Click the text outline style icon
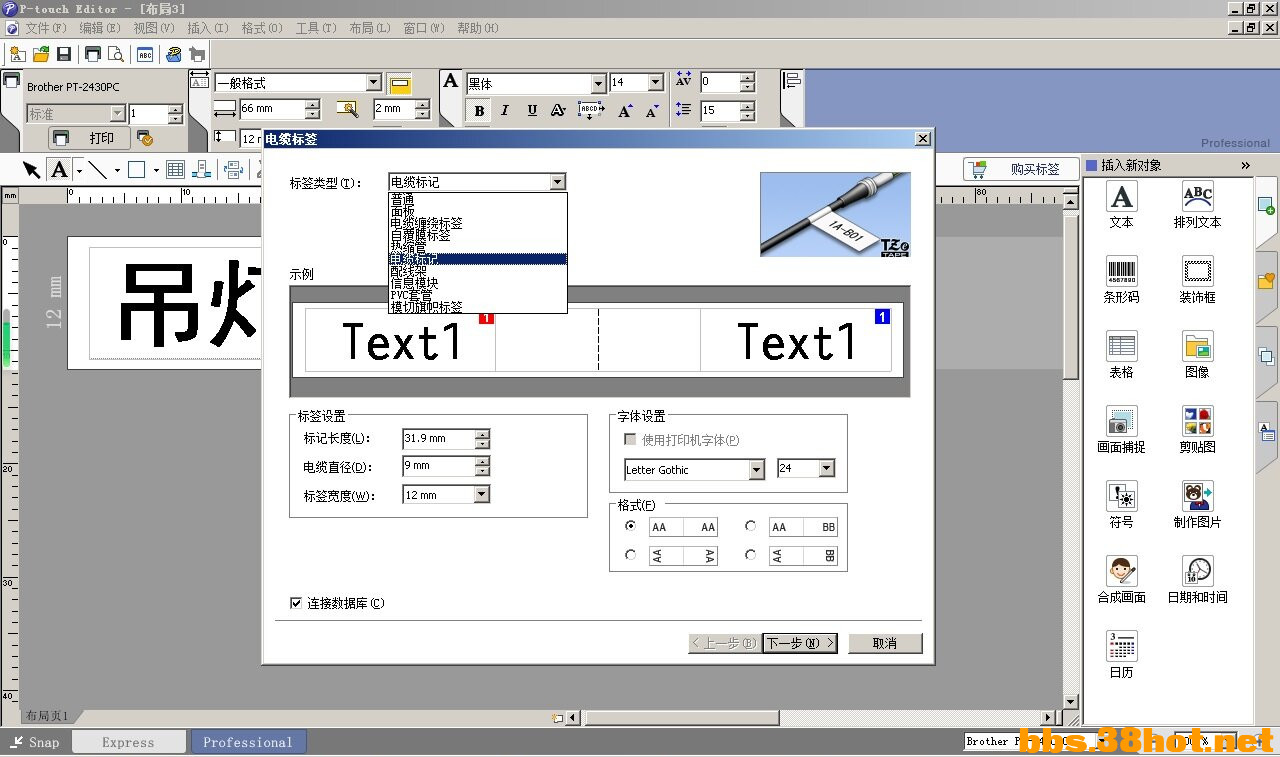This screenshot has width=1280, height=757. click(558, 110)
